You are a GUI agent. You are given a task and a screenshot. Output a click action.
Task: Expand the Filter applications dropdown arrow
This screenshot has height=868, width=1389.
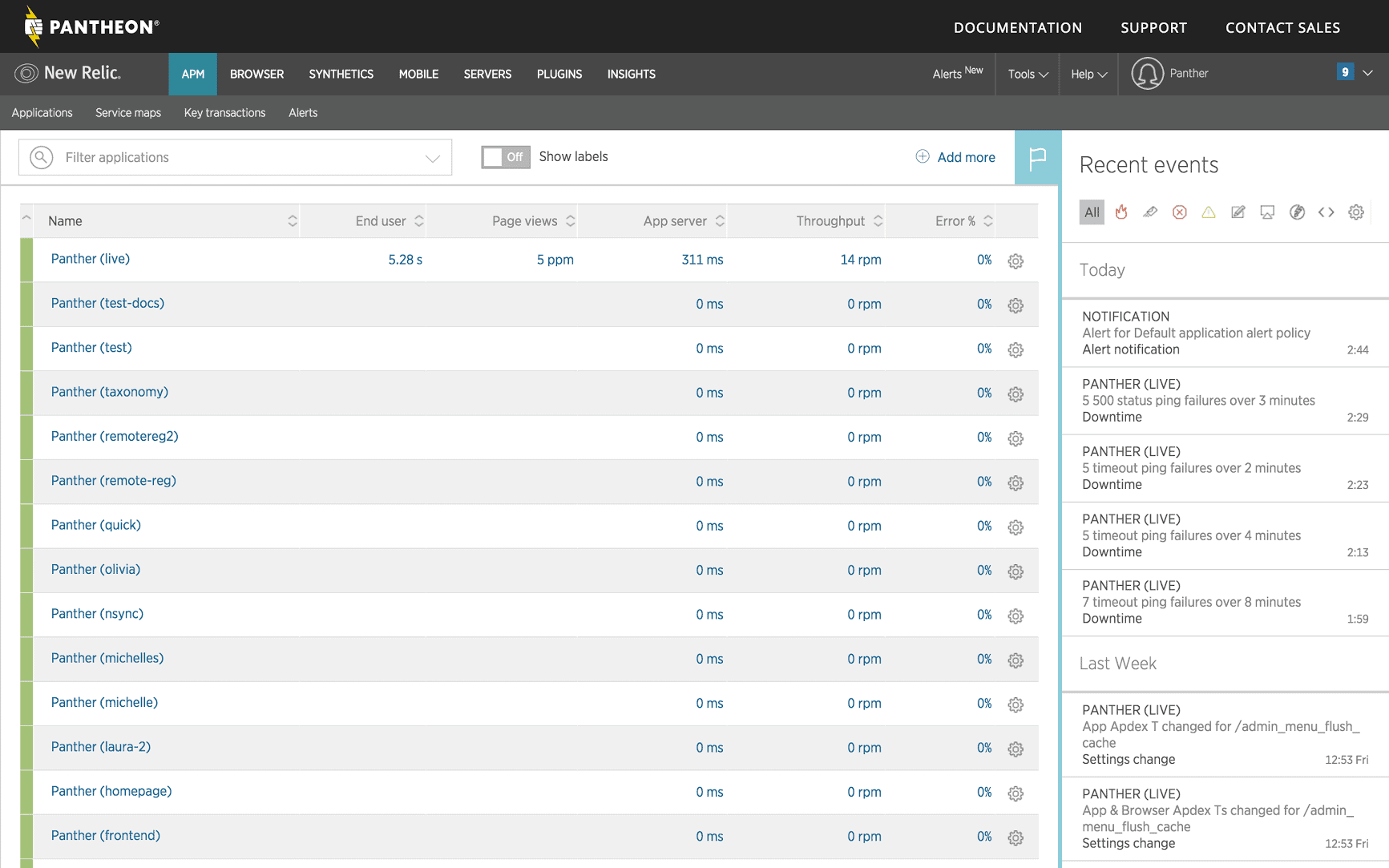coord(433,158)
